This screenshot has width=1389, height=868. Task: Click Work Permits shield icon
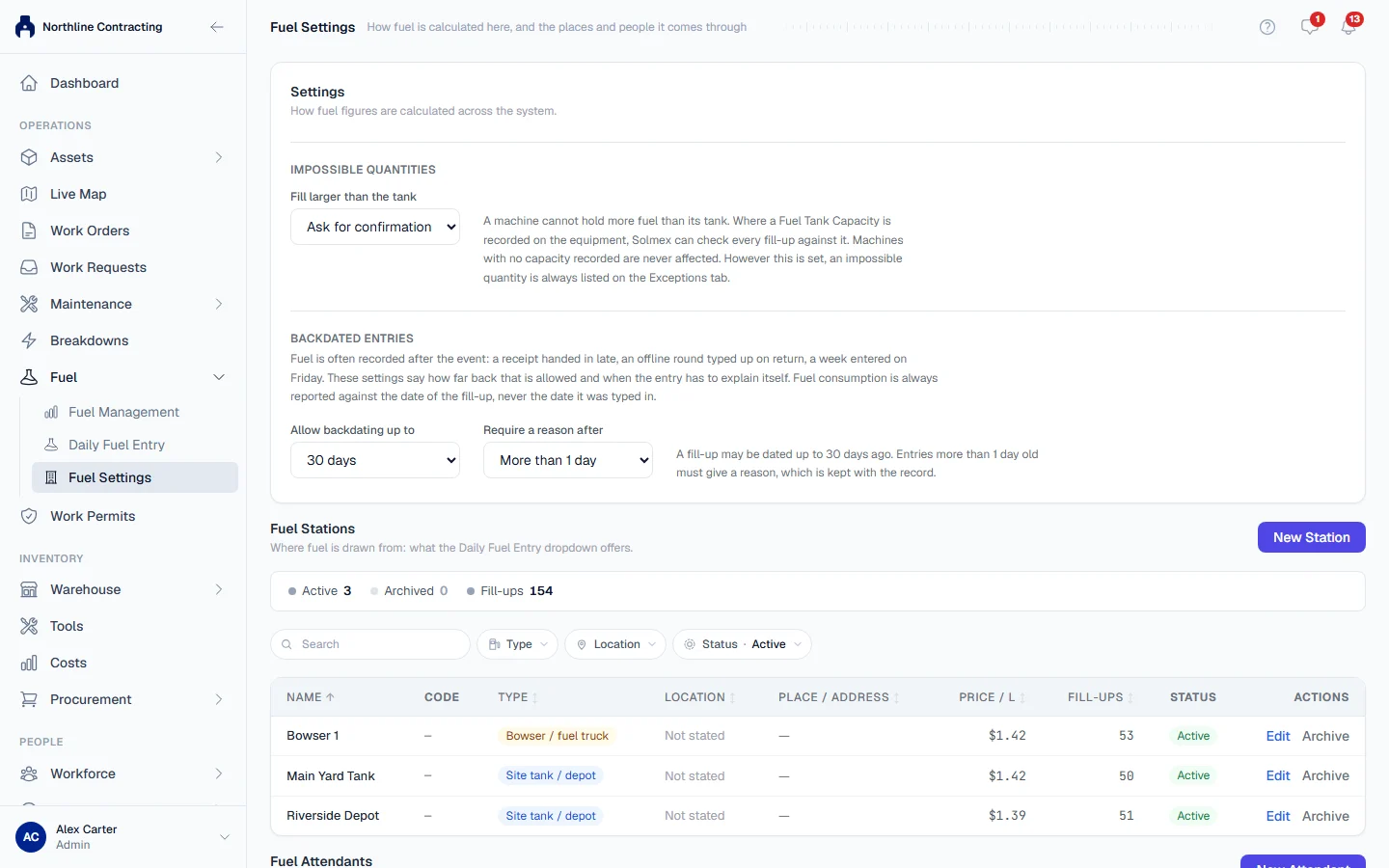[x=29, y=516]
